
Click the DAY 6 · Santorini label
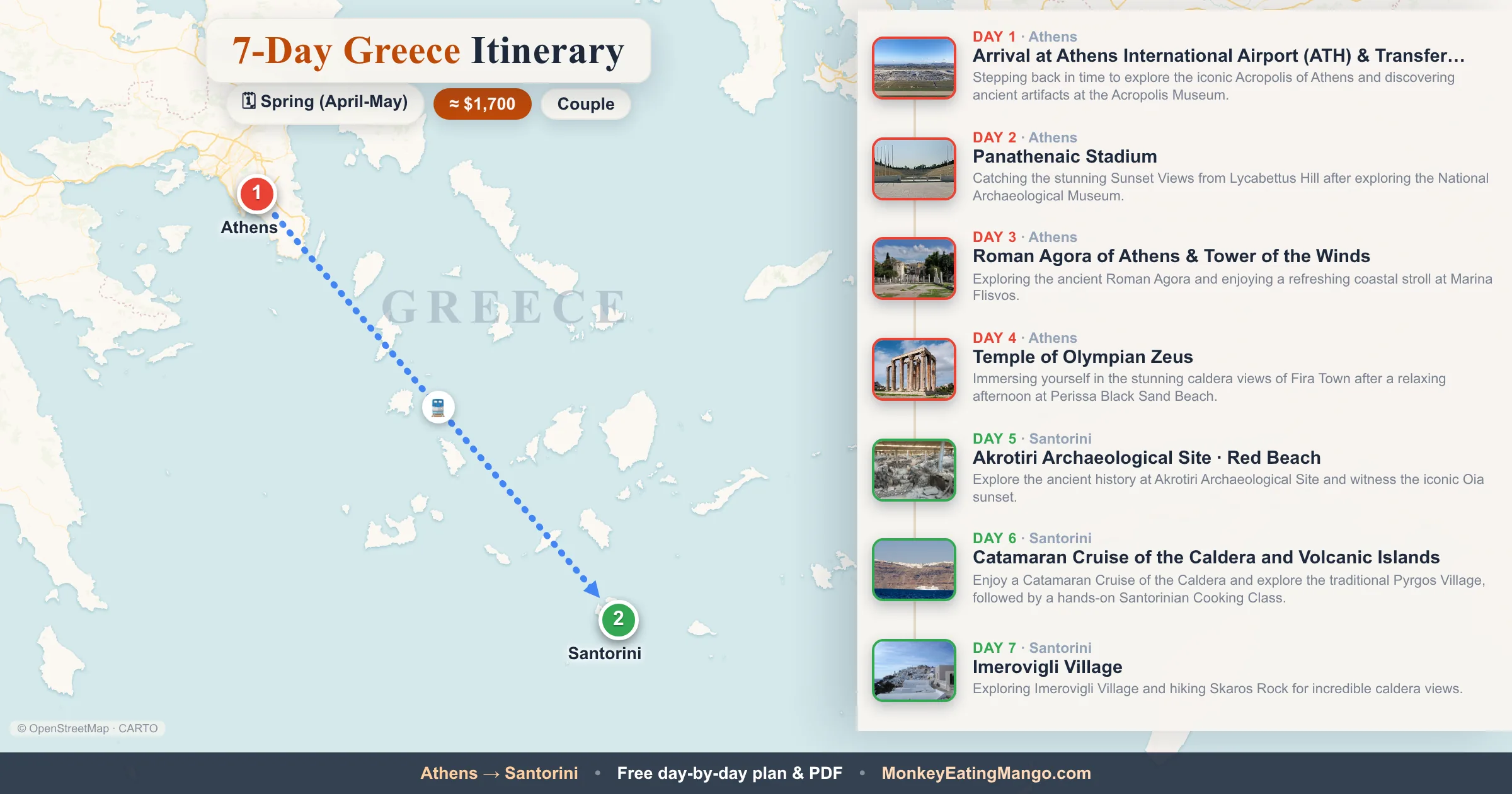click(1032, 538)
